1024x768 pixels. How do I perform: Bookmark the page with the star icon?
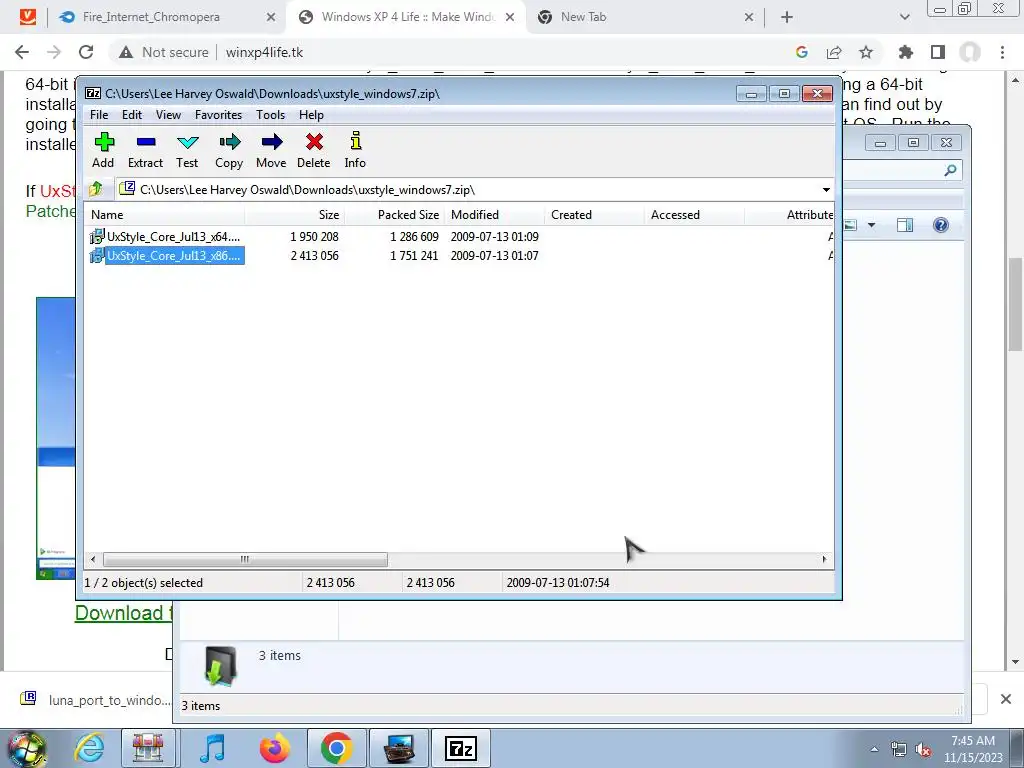click(866, 52)
